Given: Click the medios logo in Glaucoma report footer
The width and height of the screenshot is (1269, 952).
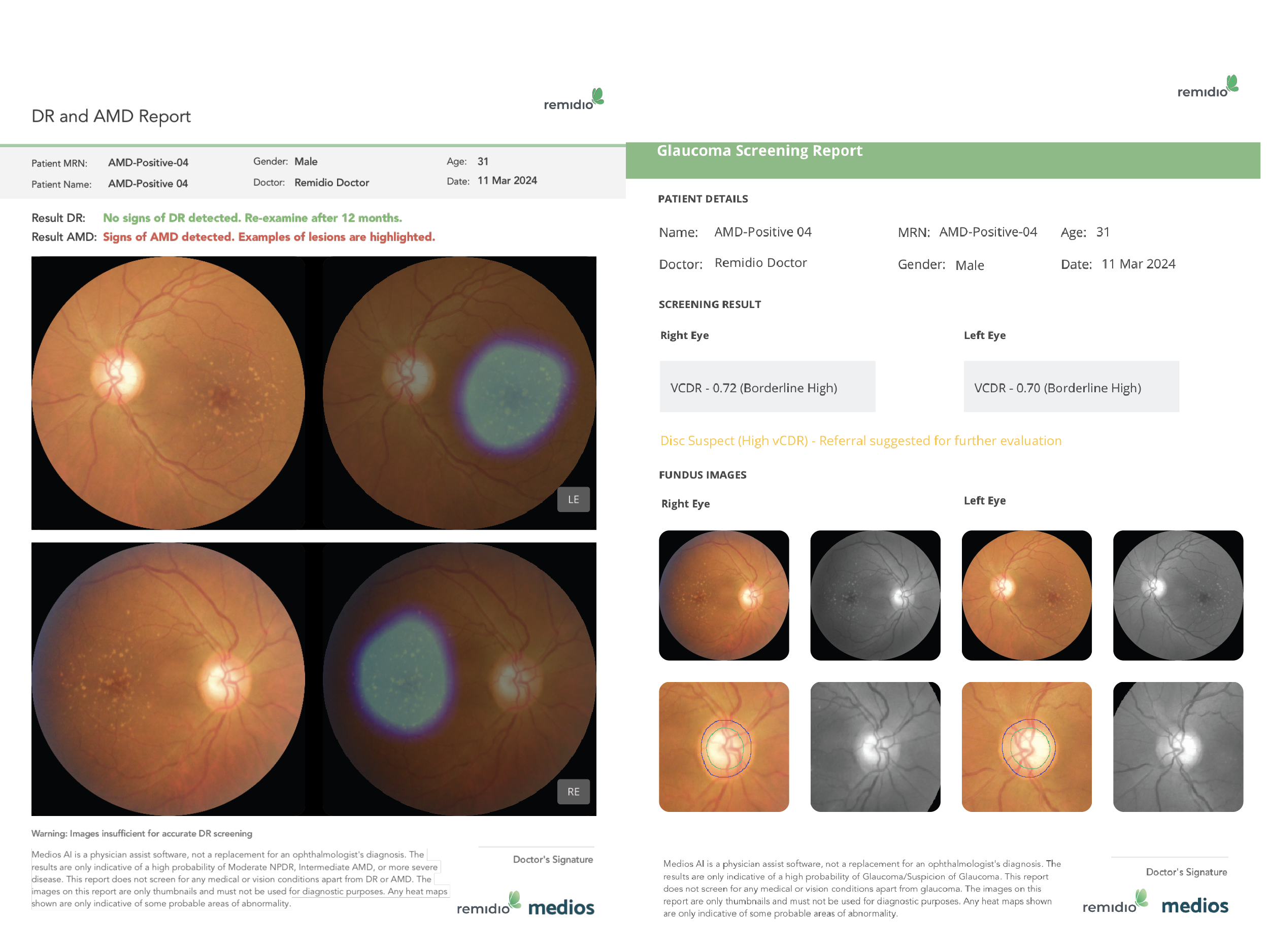Looking at the screenshot, I should (x=1194, y=905).
